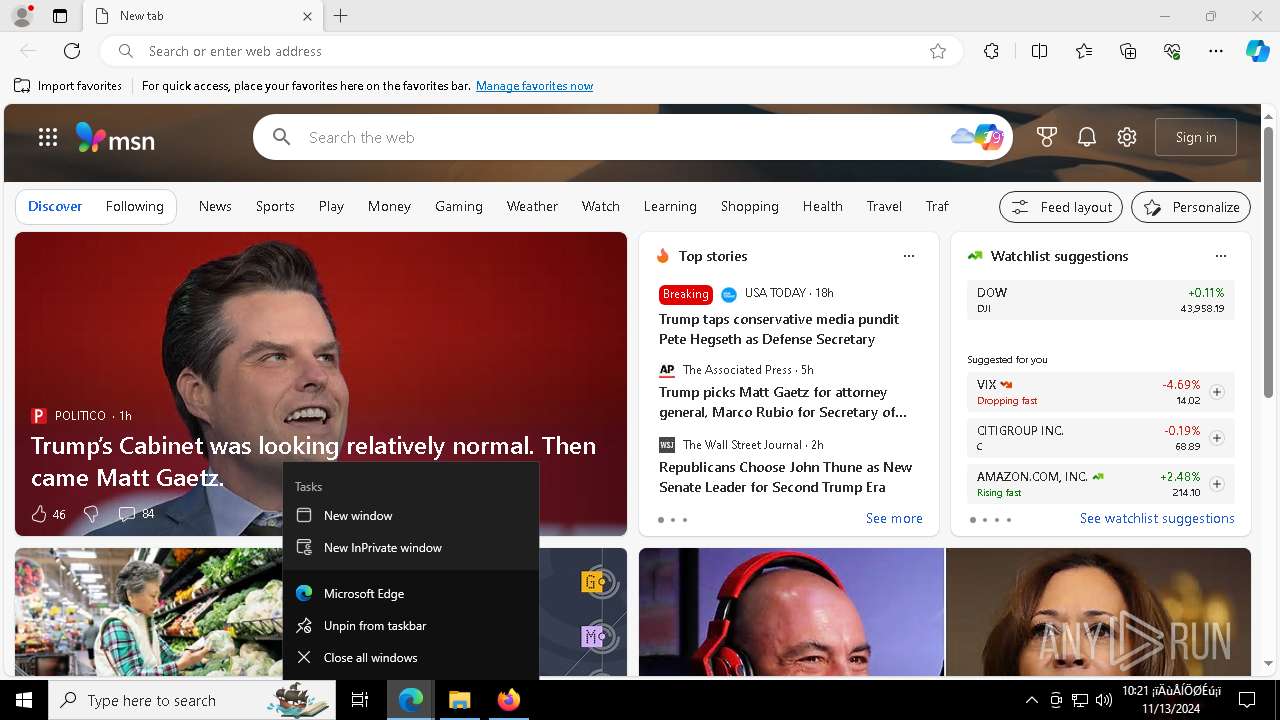This screenshot has height=720, width=1280.
Task: Open the Edge profile avatar
Action: pyautogui.click(x=22, y=16)
